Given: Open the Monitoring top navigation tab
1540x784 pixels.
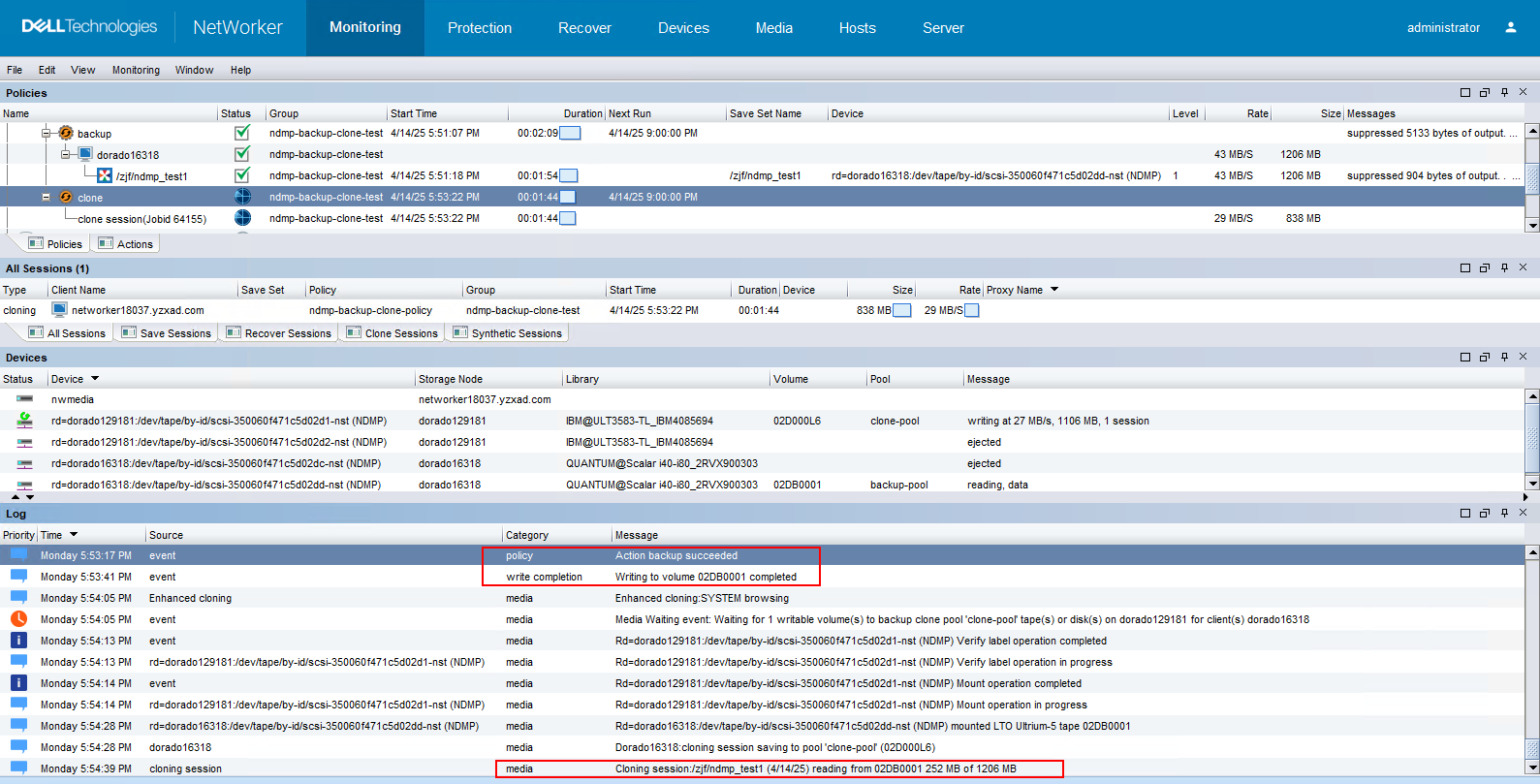Looking at the screenshot, I should pos(365,27).
